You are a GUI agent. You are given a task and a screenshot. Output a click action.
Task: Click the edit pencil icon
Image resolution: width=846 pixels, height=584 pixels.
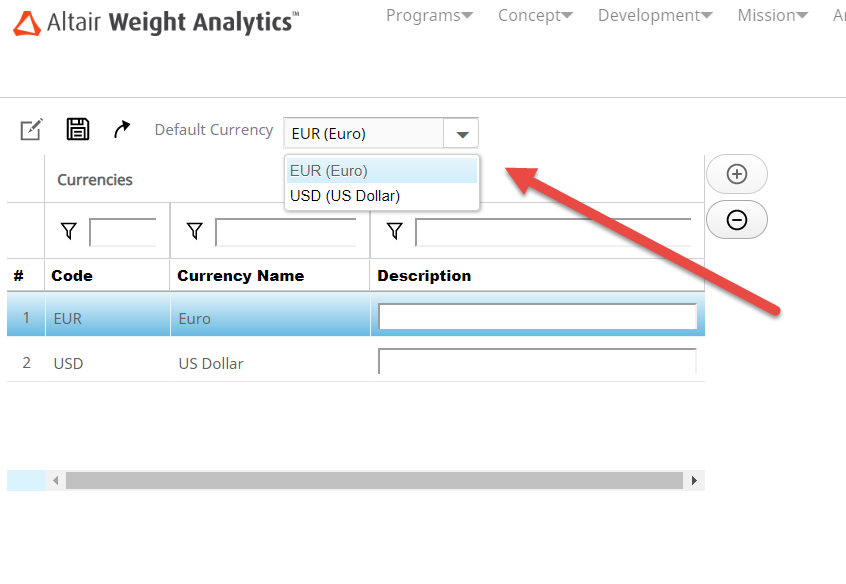click(31, 129)
